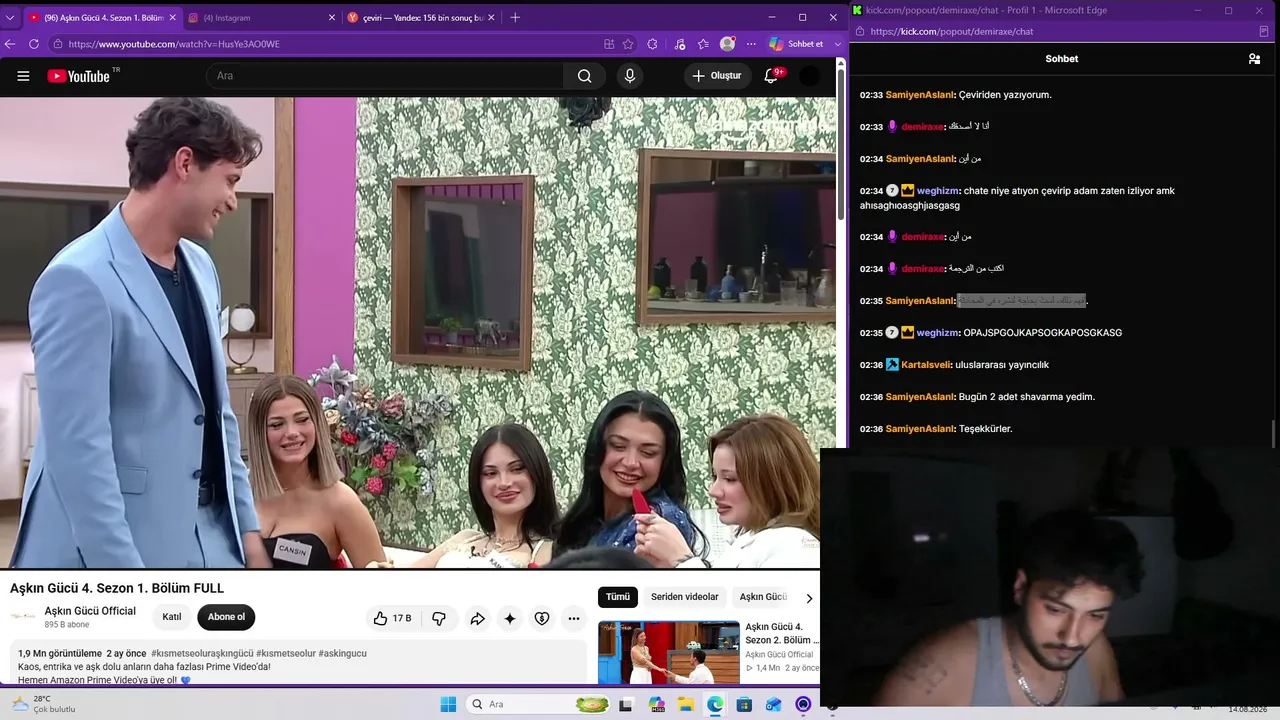Open Microsoft Edge from the taskbar
This screenshot has height=720, width=1280.
pyautogui.click(x=715, y=704)
